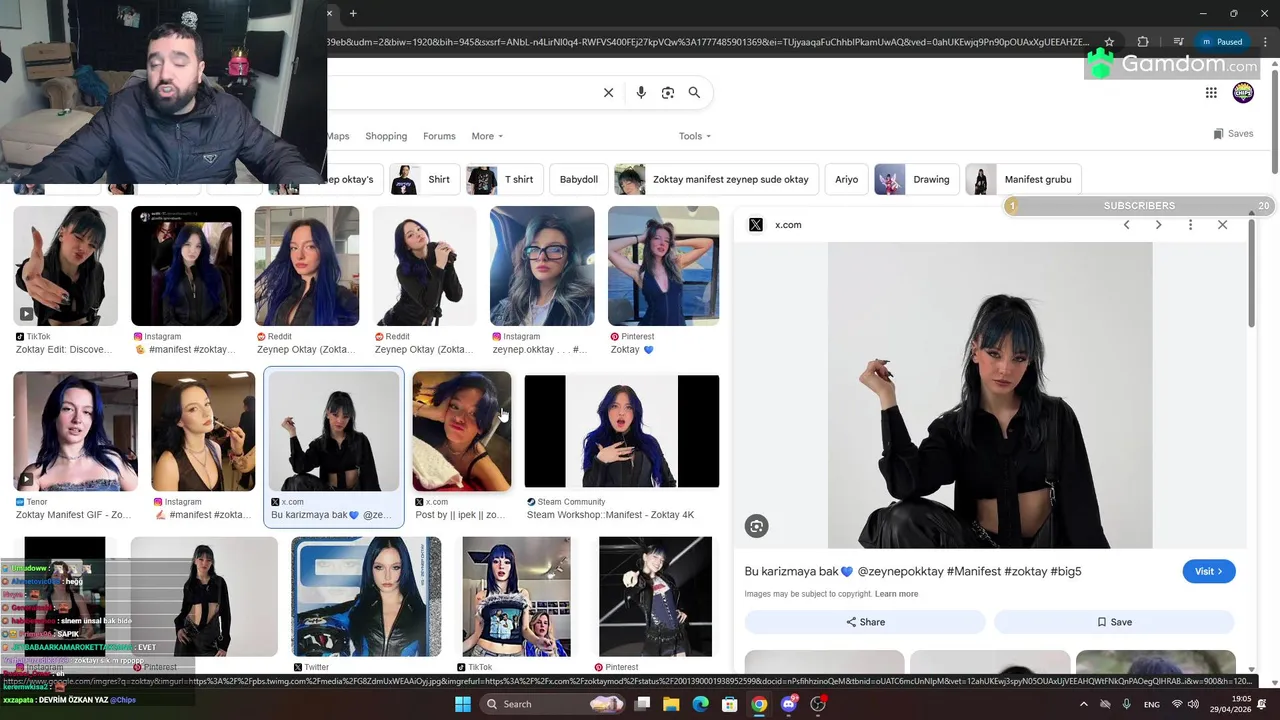1280x720 pixels.
Task: Start voice search with the microphone icon
Action: tap(641, 92)
